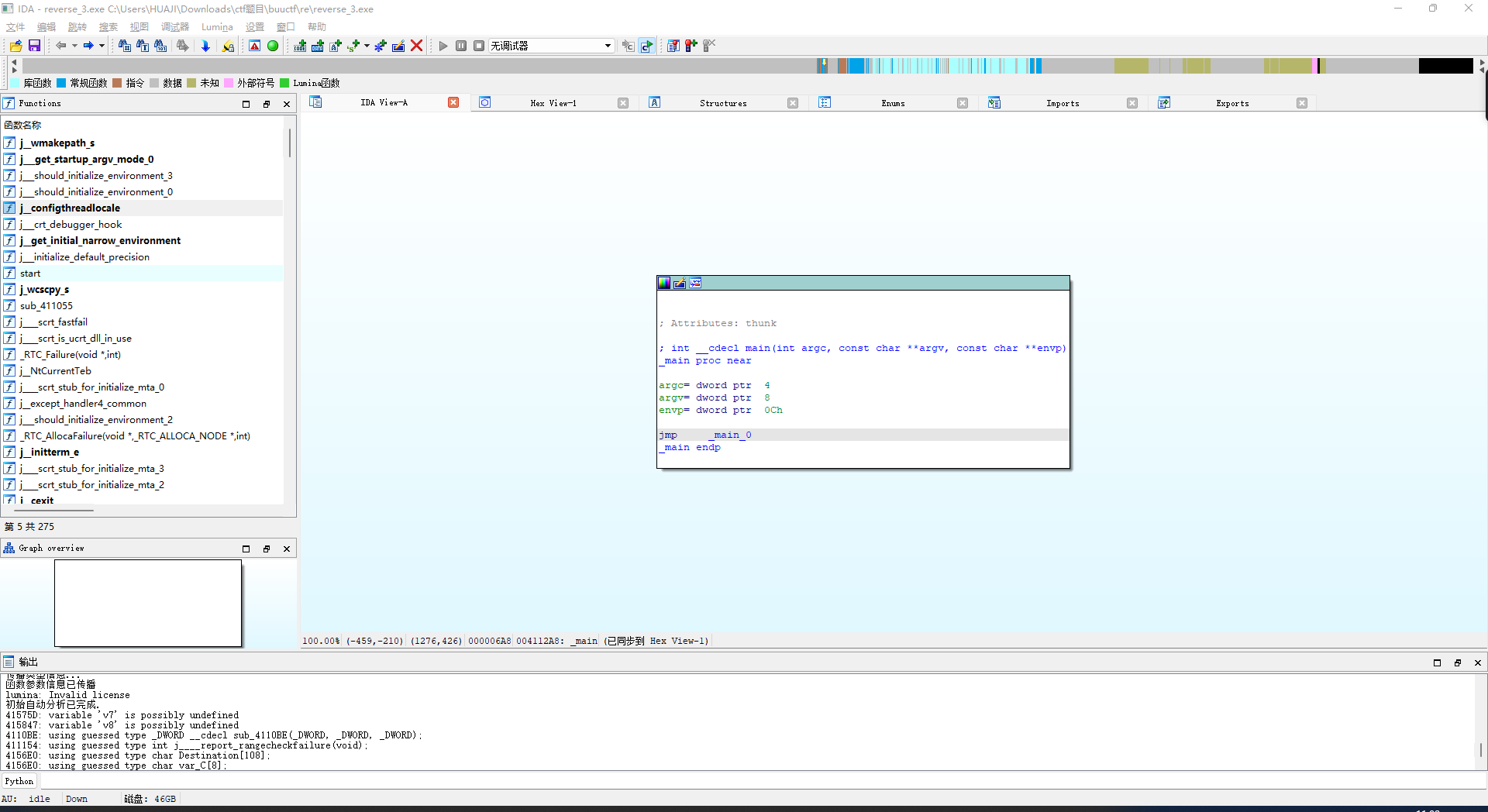Click the 函数名称 column header
This screenshot has height=812, width=1488.
tap(142, 125)
